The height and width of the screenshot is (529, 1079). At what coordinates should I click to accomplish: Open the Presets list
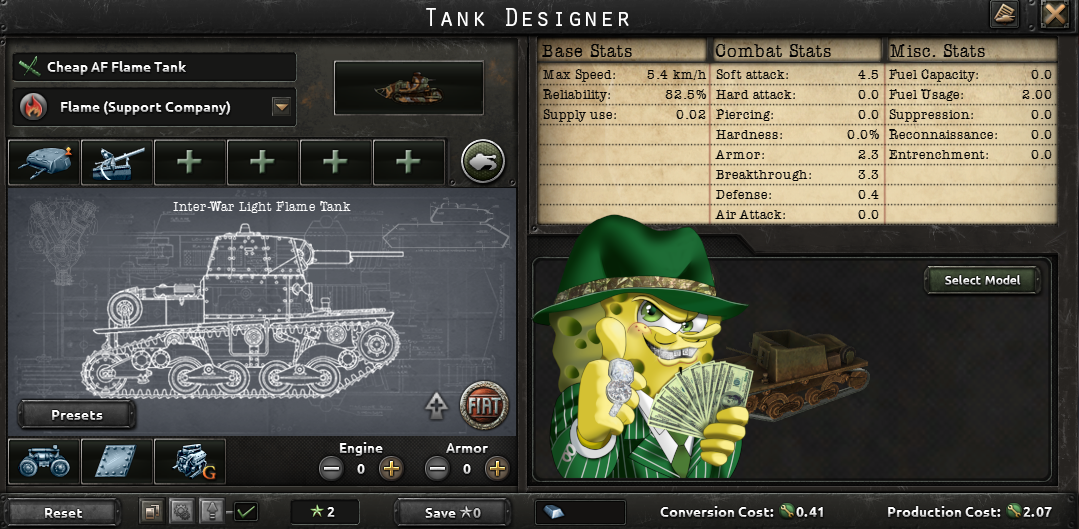tap(77, 415)
